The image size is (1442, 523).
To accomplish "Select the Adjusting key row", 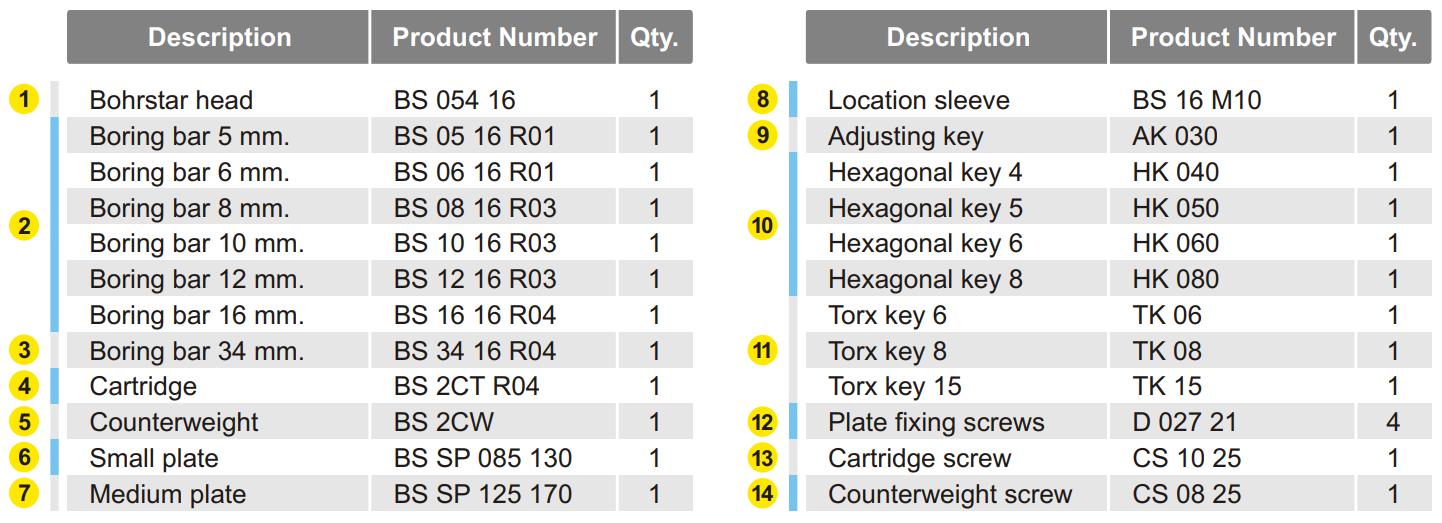I will pos(1118,136).
